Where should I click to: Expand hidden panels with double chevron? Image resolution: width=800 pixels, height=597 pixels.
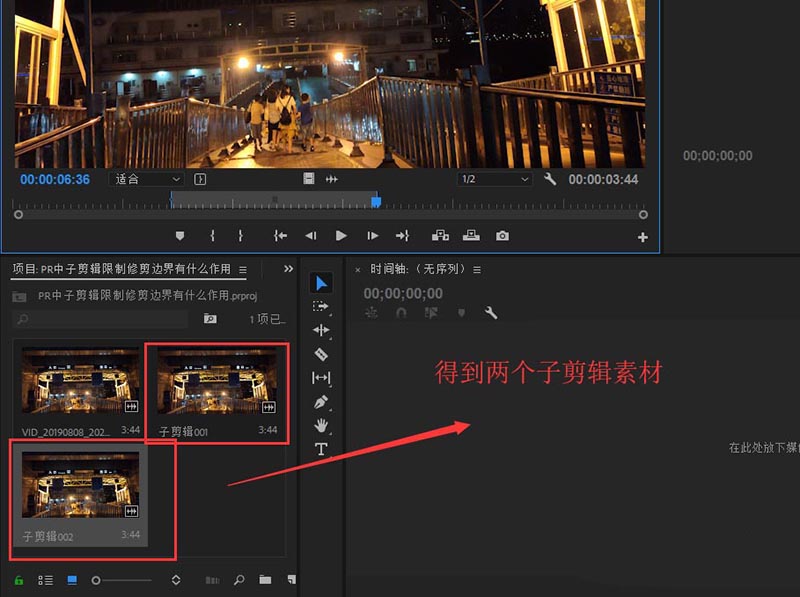[x=289, y=269]
